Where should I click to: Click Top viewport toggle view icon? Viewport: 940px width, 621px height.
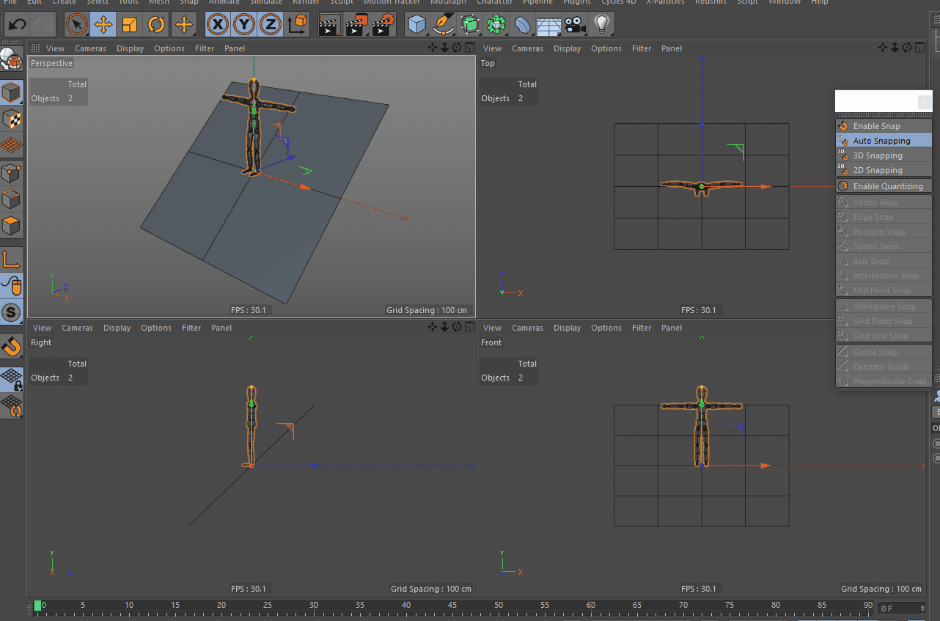click(x=920, y=47)
